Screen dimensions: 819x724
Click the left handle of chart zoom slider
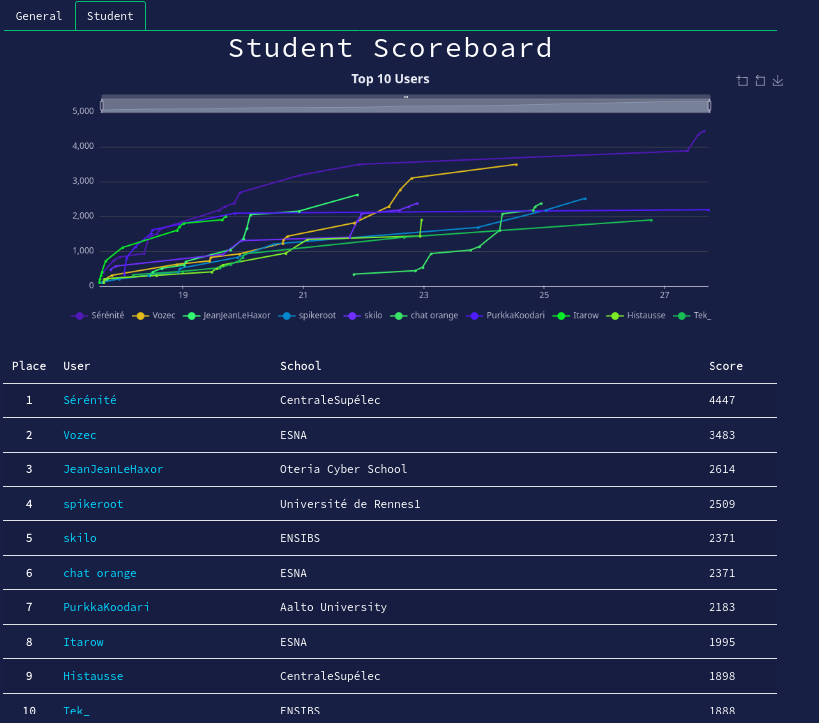tap(102, 106)
